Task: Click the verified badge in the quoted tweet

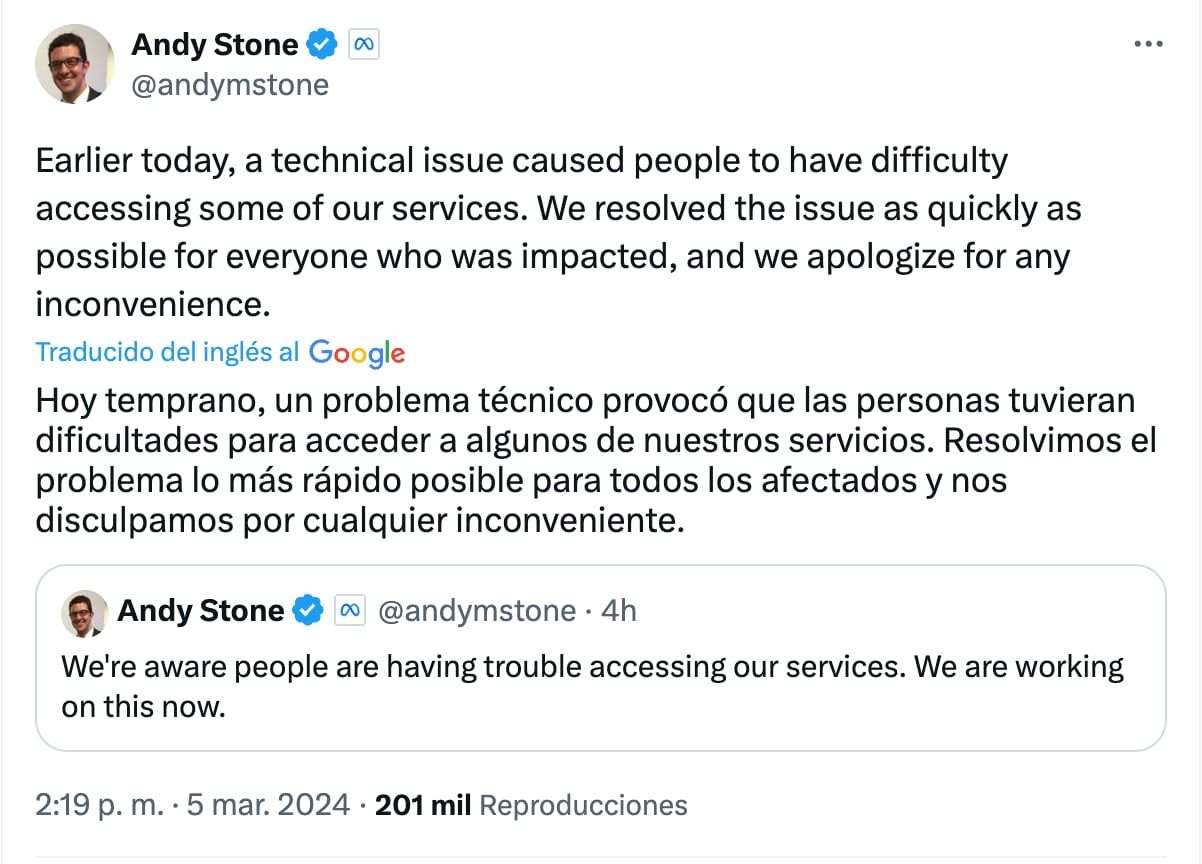Action: pos(307,610)
